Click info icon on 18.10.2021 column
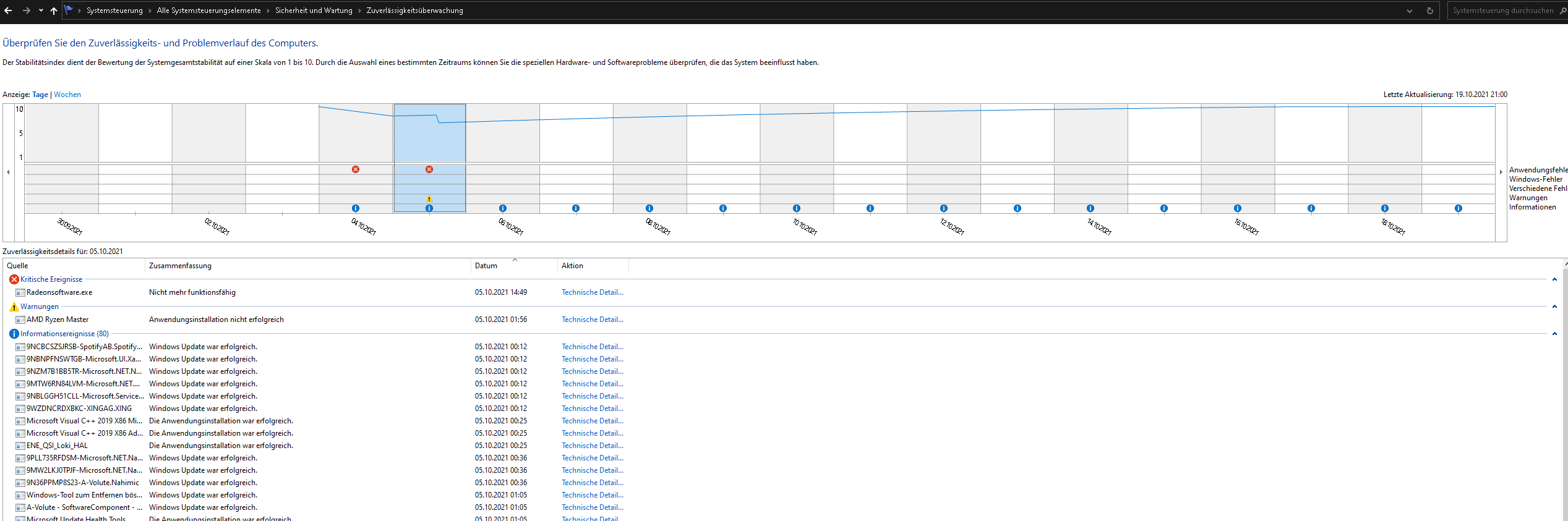The width and height of the screenshot is (1568, 521). 1385,208
